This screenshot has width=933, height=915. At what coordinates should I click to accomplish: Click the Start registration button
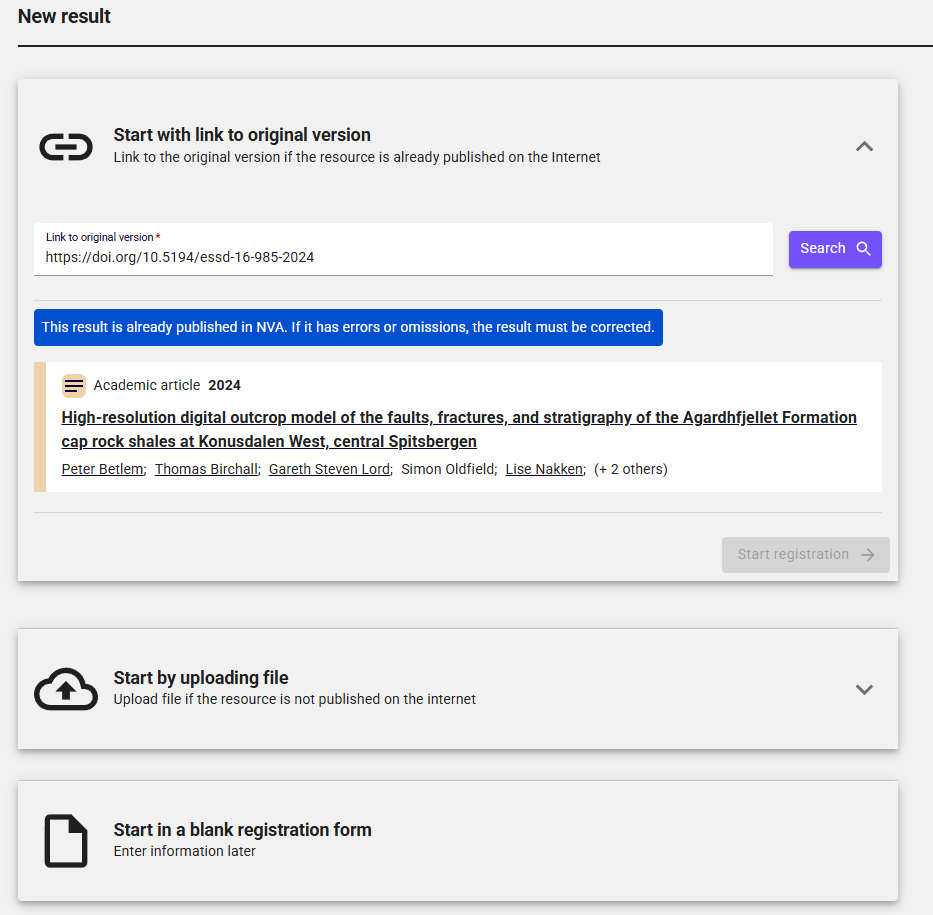[x=805, y=554]
